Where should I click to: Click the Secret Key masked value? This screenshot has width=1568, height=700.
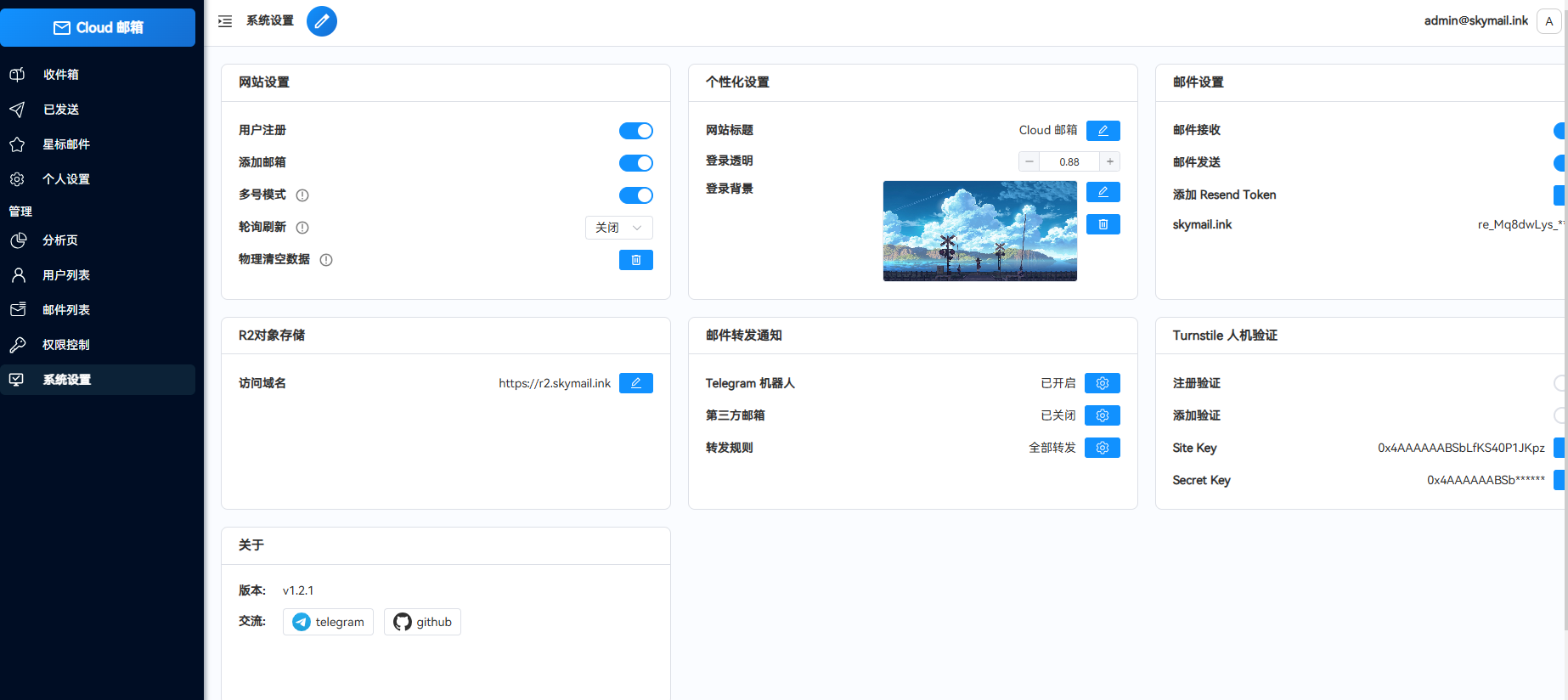tap(1486, 480)
